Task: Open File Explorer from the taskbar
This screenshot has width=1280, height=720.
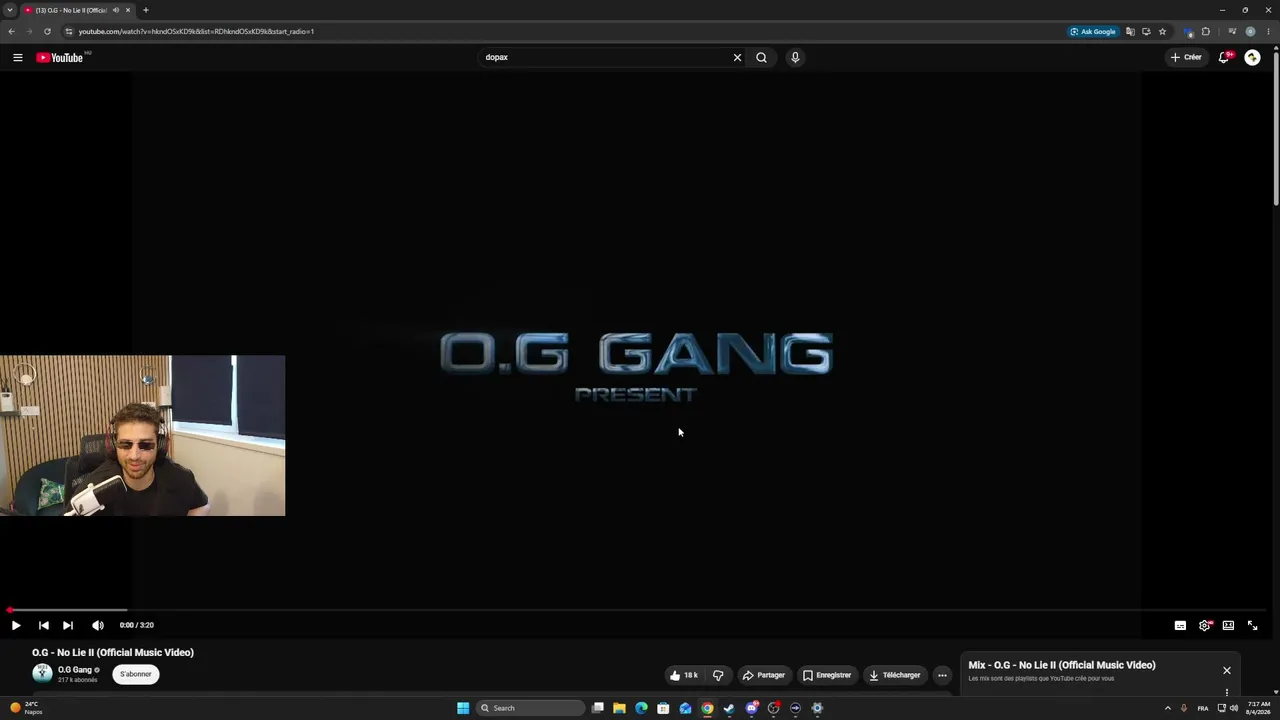Action: 619,708
